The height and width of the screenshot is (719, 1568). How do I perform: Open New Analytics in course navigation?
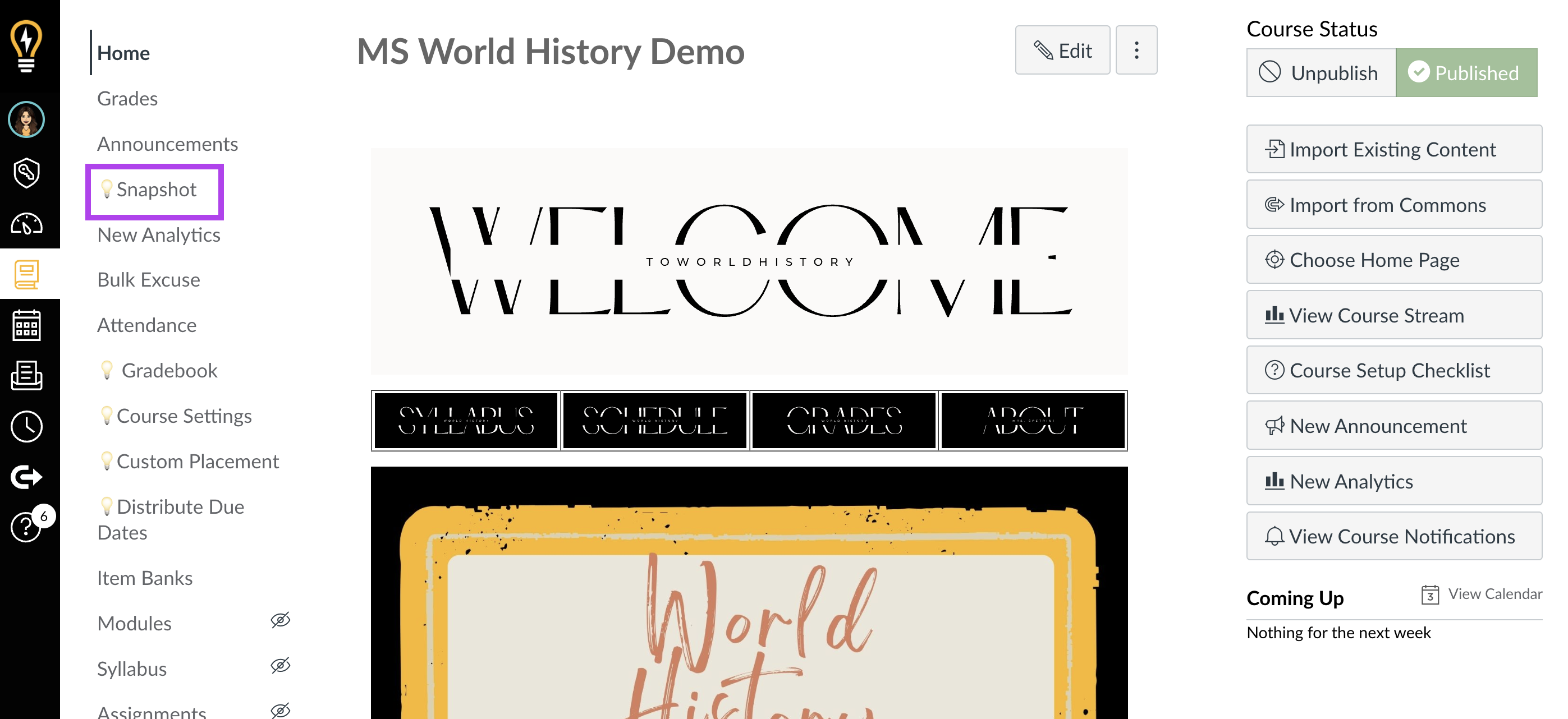click(158, 235)
